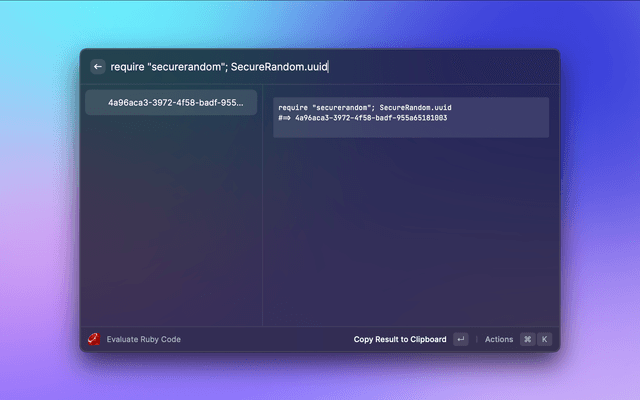Click the code preview block
The width and height of the screenshot is (640, 400).
pos(410,117)
